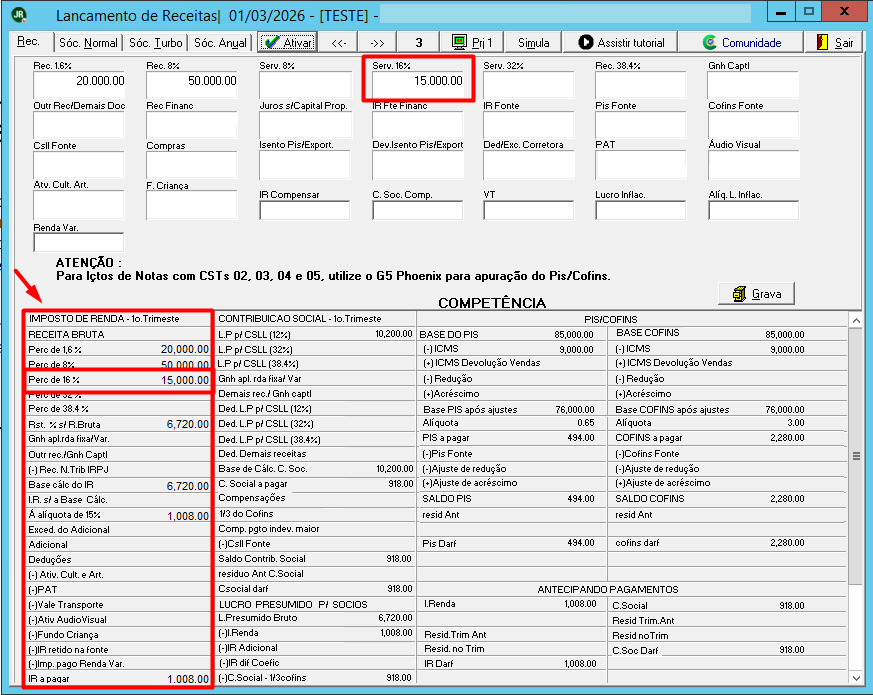Click the period number 3 button
The image size is (873, 695).
tap(419, 43)
